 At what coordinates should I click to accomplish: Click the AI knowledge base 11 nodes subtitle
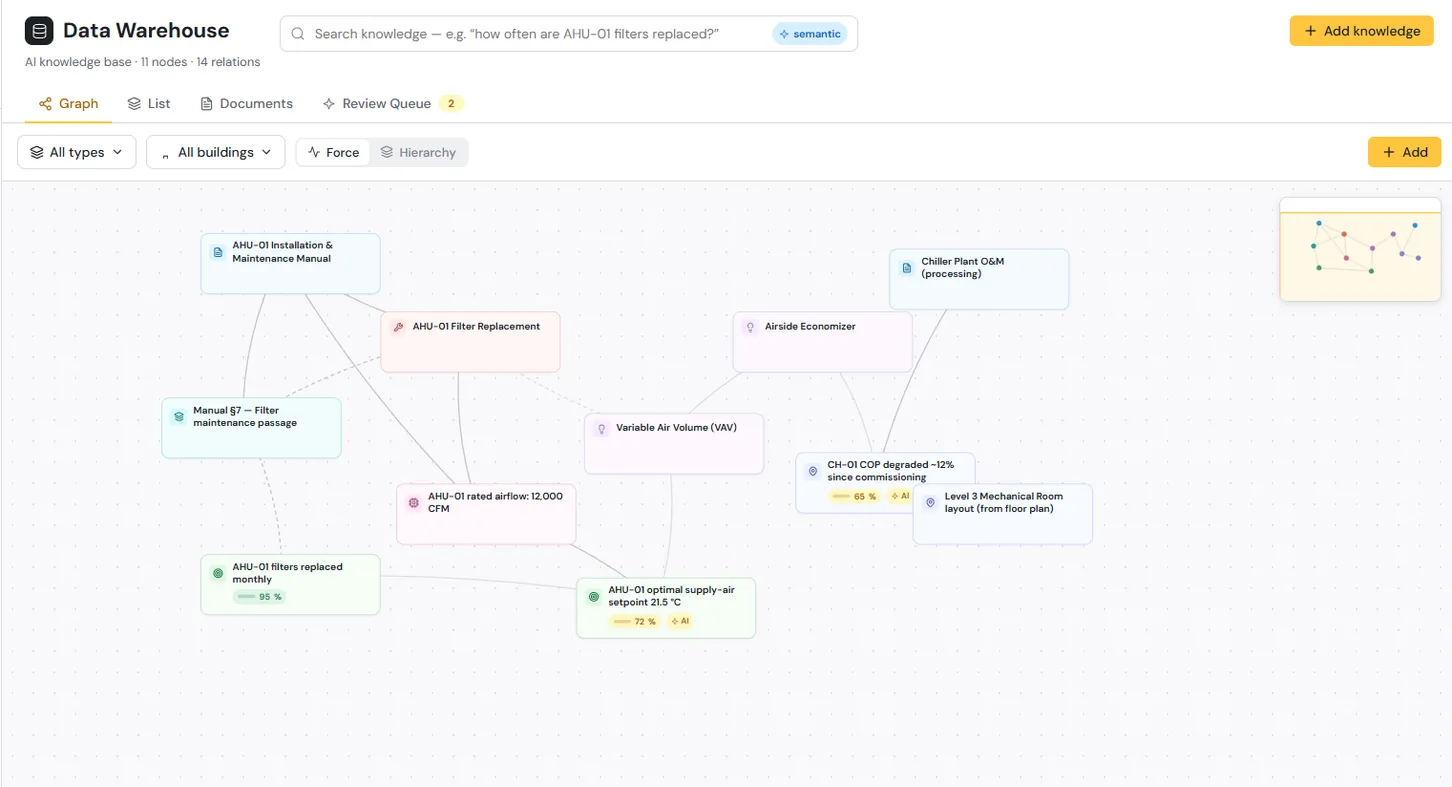[143, 62]
